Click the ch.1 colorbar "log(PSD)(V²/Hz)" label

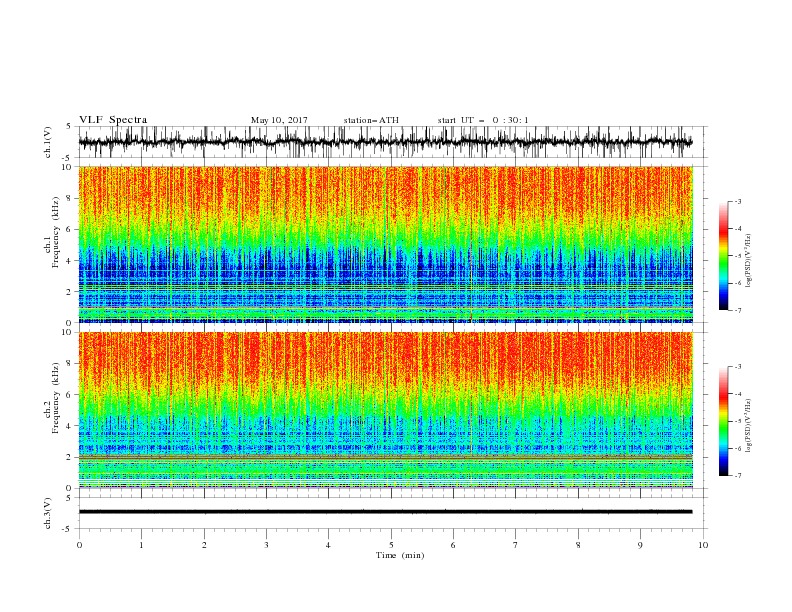tap(748, 261)
